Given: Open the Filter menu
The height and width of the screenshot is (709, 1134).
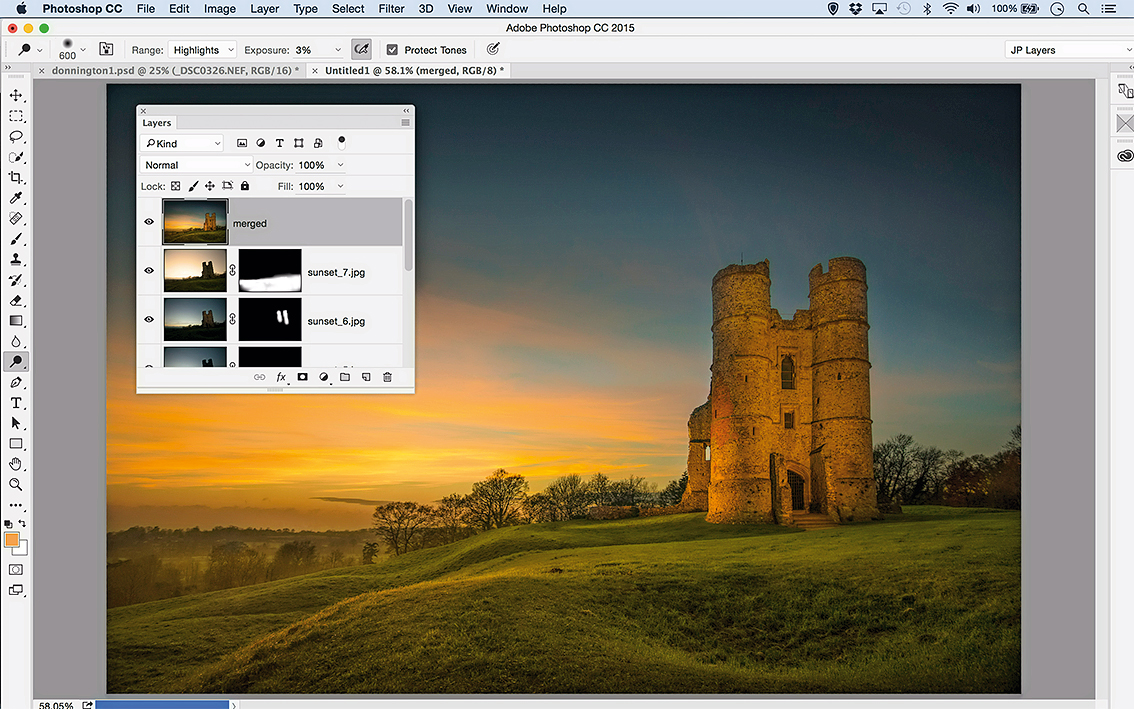Looking at the screenshot, I should click(x=391, y=9).
